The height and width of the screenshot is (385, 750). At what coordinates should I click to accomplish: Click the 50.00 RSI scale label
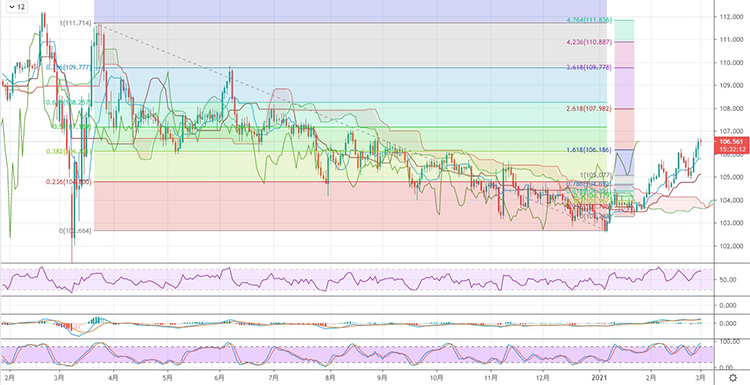[729, 279]
